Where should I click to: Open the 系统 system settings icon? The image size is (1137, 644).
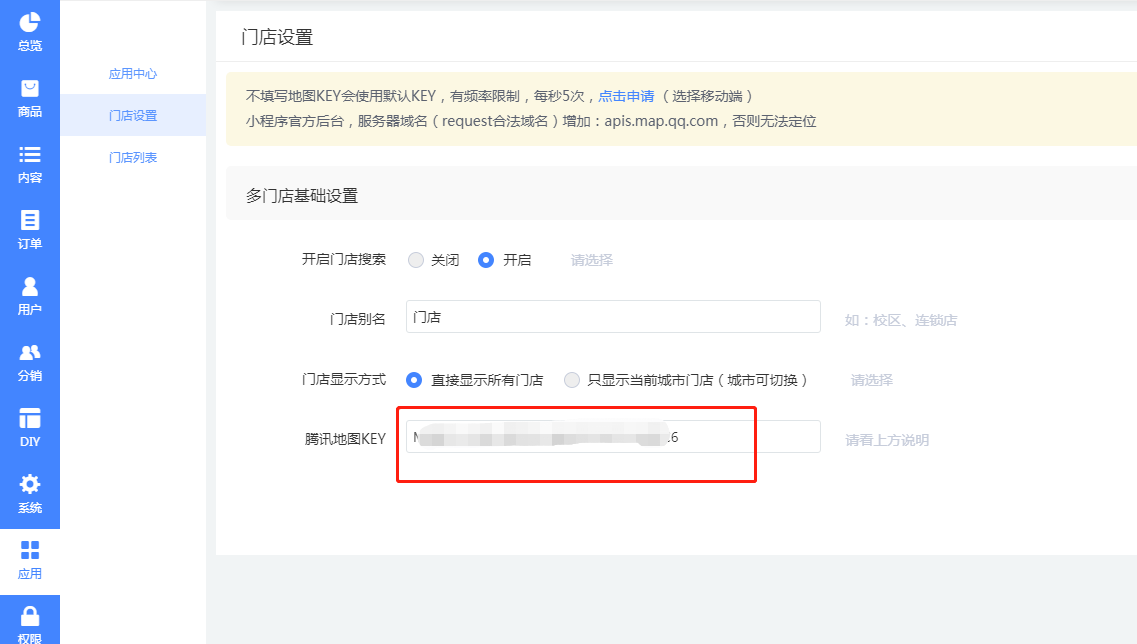(x=29, y=495)
